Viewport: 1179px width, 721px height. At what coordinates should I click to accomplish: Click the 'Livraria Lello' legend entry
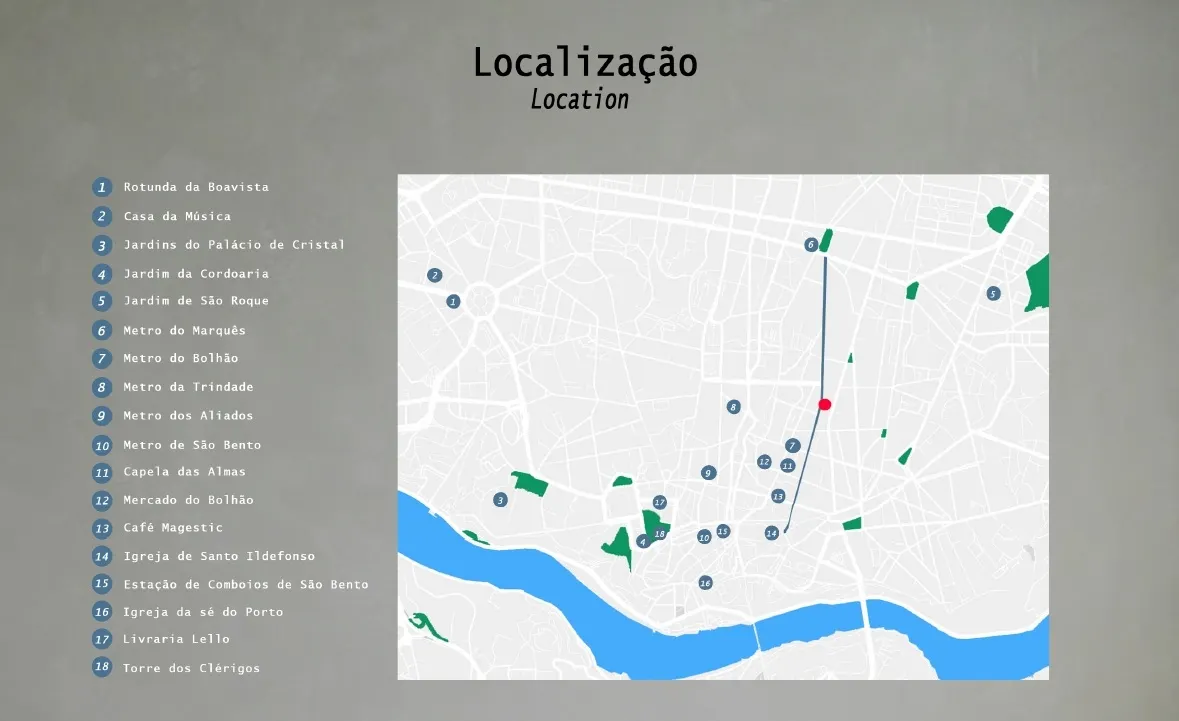click(x=176, y=639)
